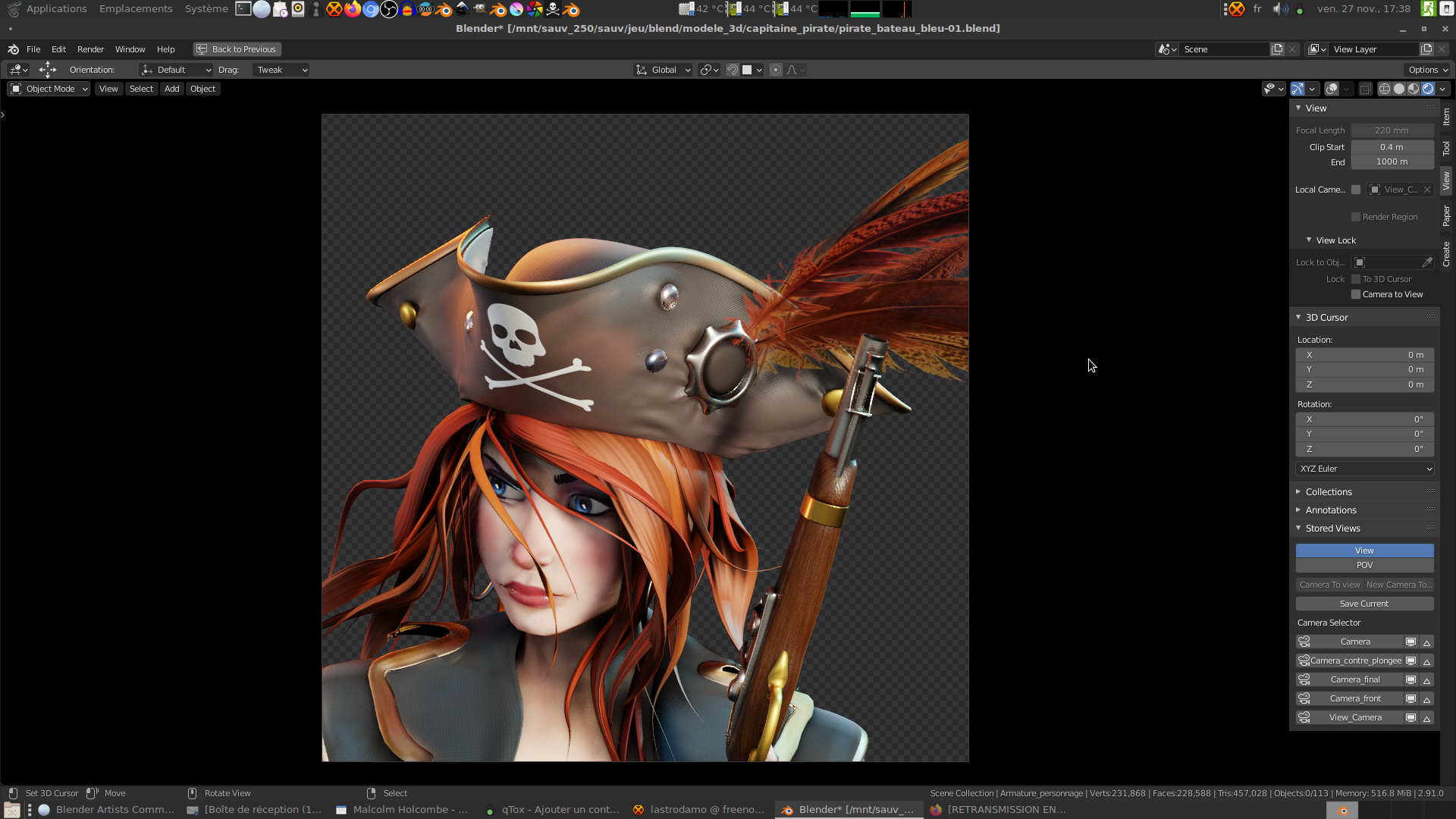The image size is (1456, 819).
Task: Select the POV stored view mode
Action: 1364,565
